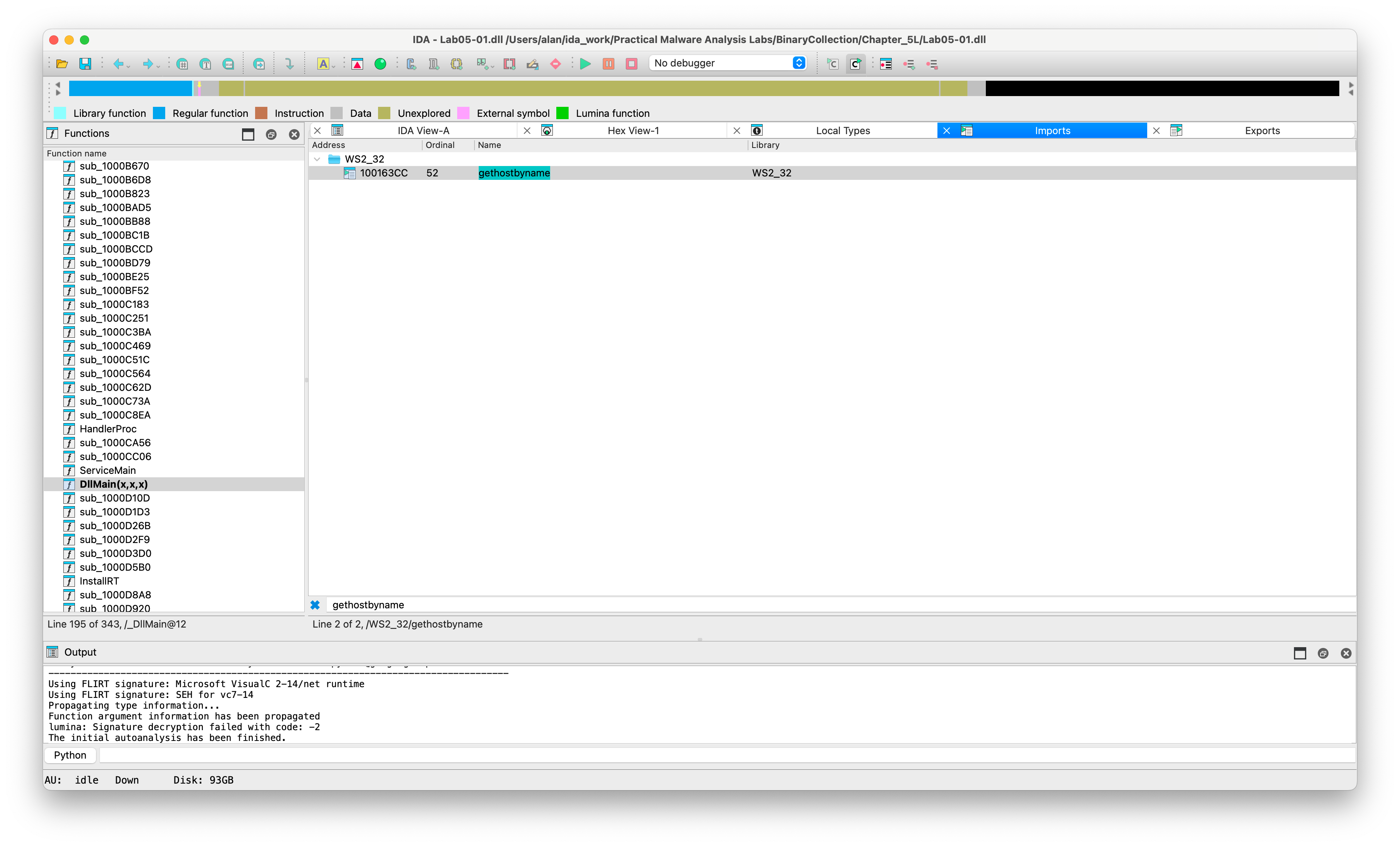Click the red diamond toolbar icon
The height and width of the screenshot is (847, 1400).
556,64
